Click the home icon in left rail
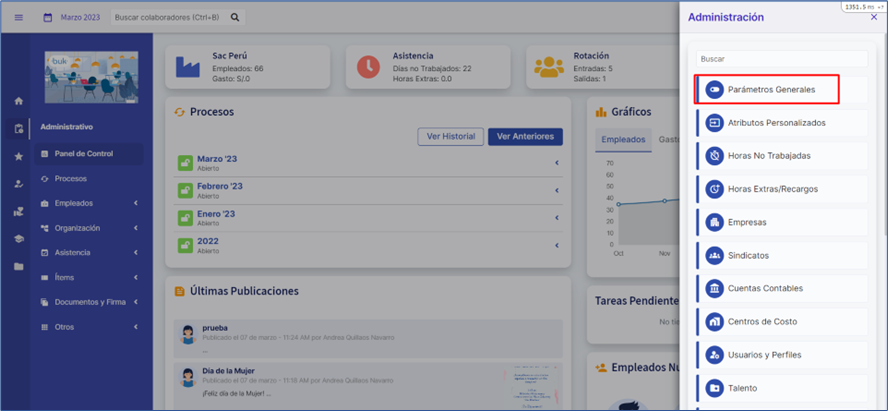 click(x=18, y=101)
